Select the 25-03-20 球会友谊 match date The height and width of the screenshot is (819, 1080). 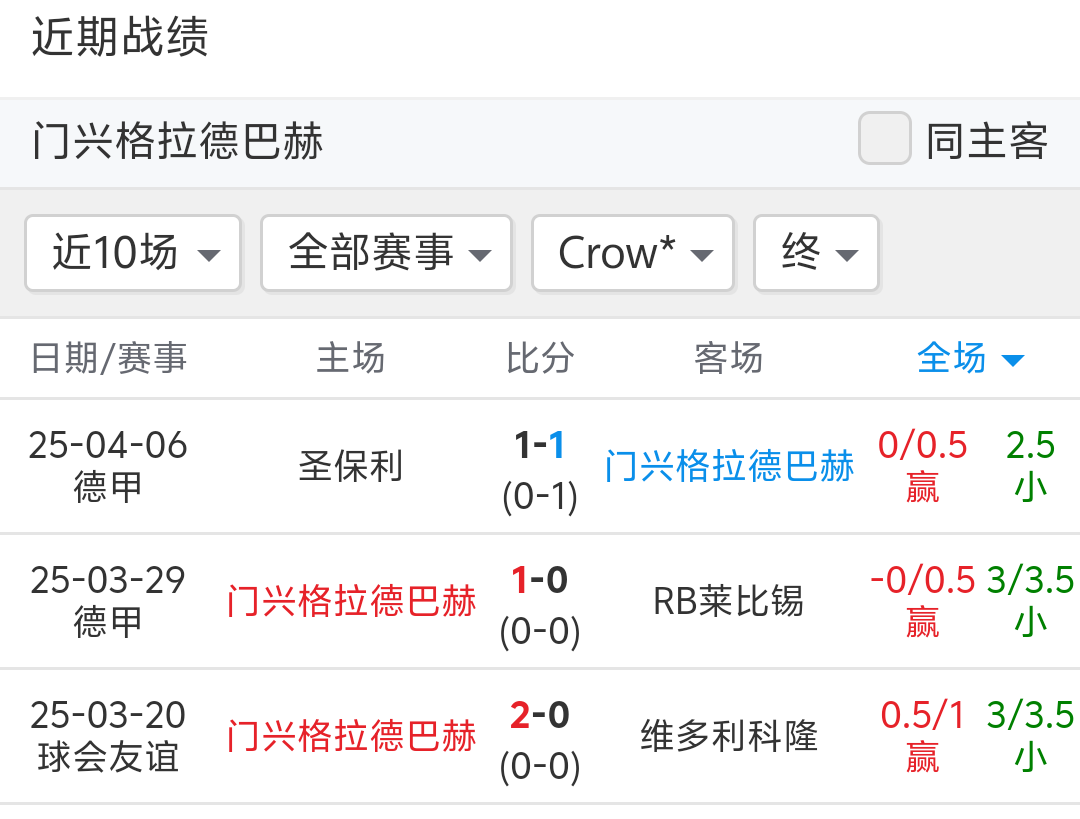click(x=108, y=736)
